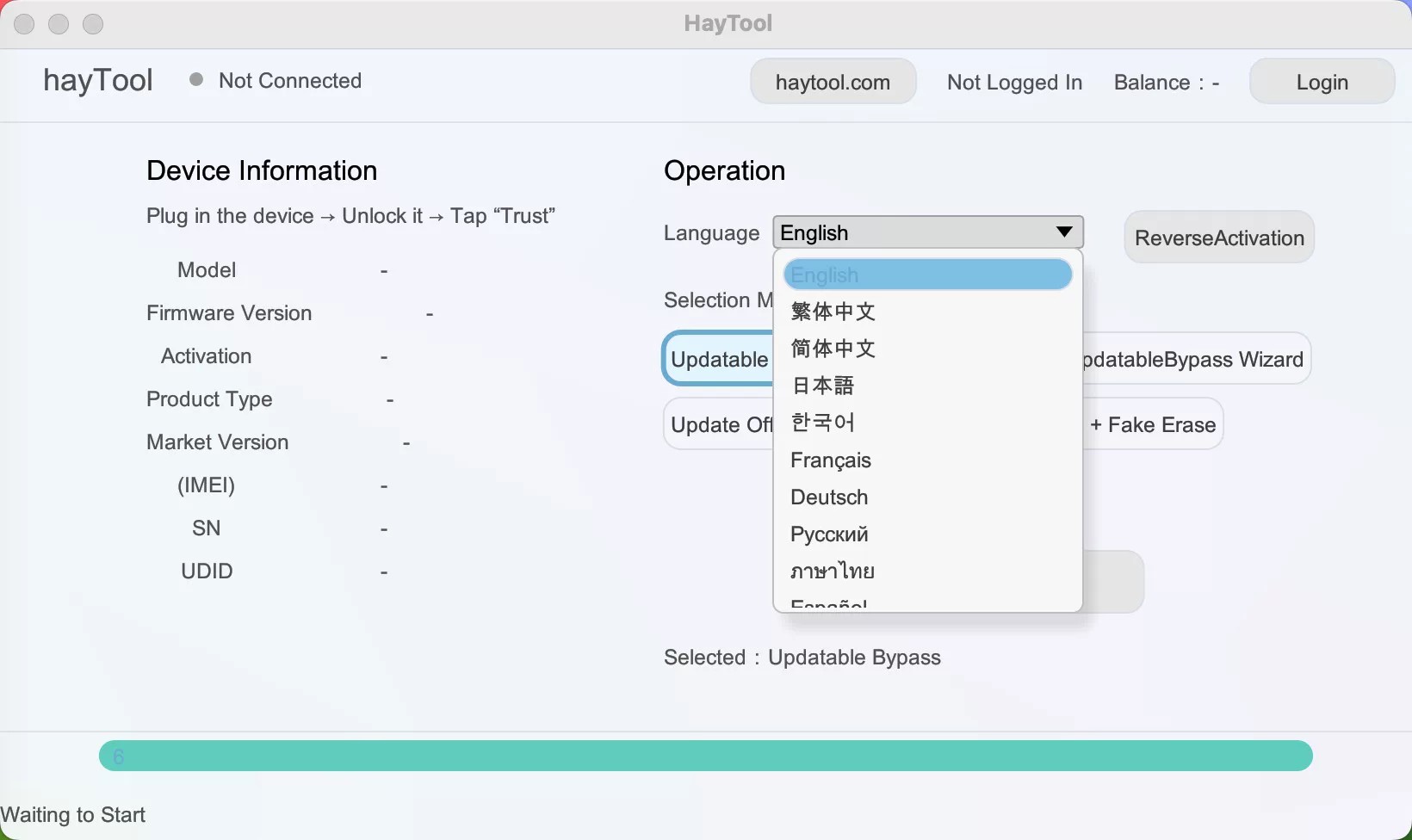1412x840 pixels.
Task: Select 繁体中文 from the language list
Action: (x=833, y=312)
